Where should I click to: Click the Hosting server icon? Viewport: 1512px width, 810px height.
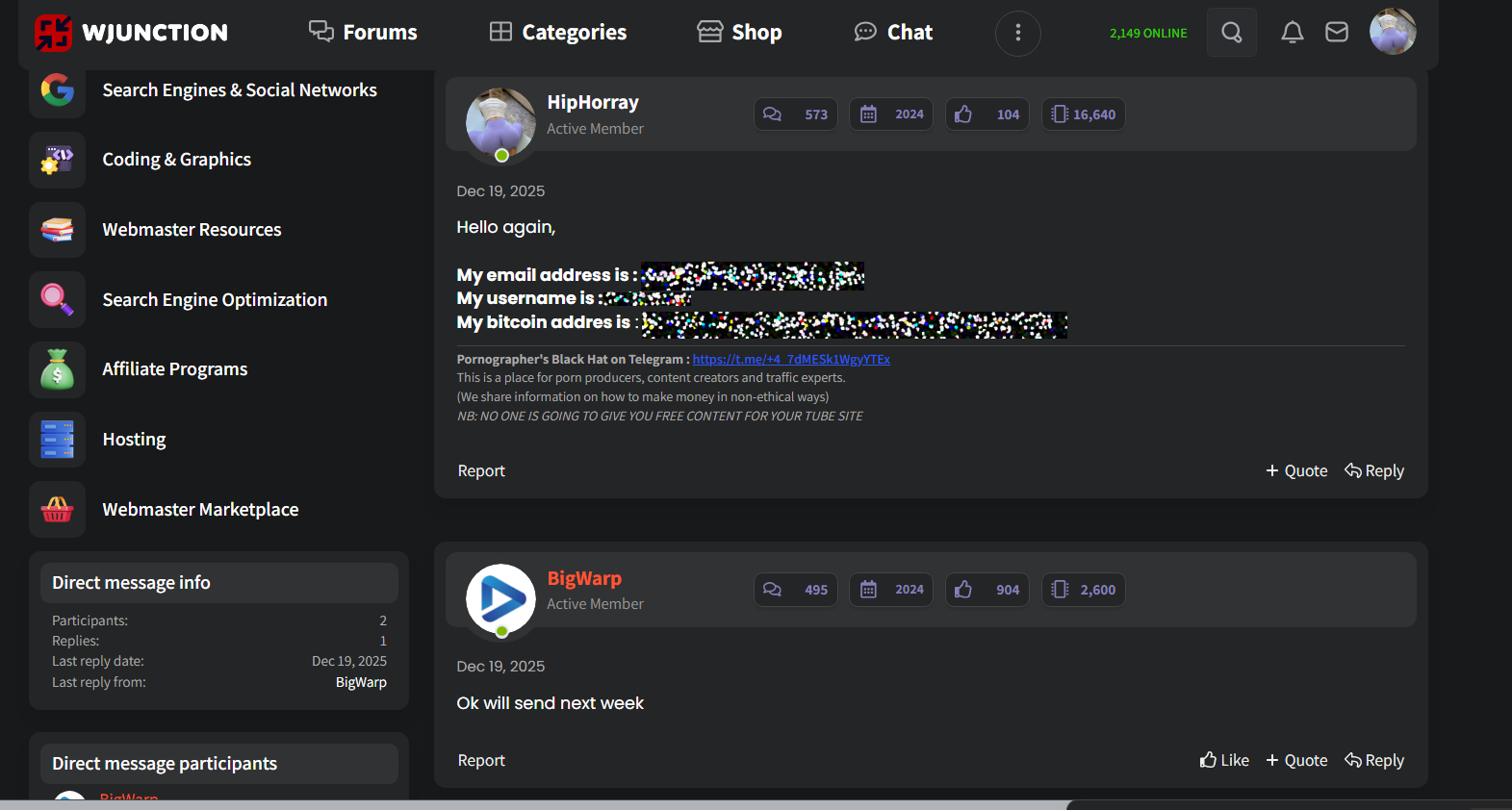(x=58, y=440)
